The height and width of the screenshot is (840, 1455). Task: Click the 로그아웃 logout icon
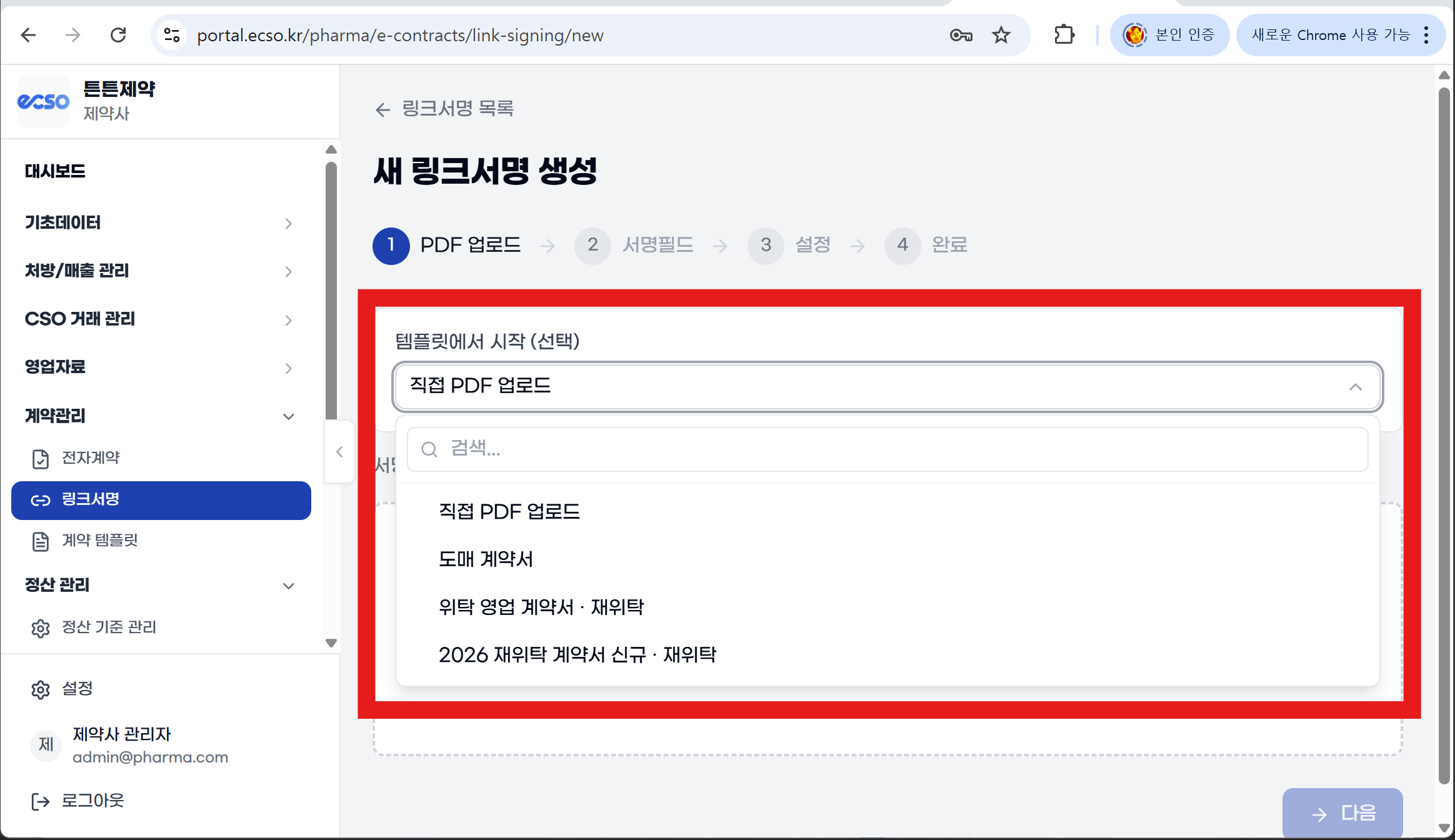(41, 801)
